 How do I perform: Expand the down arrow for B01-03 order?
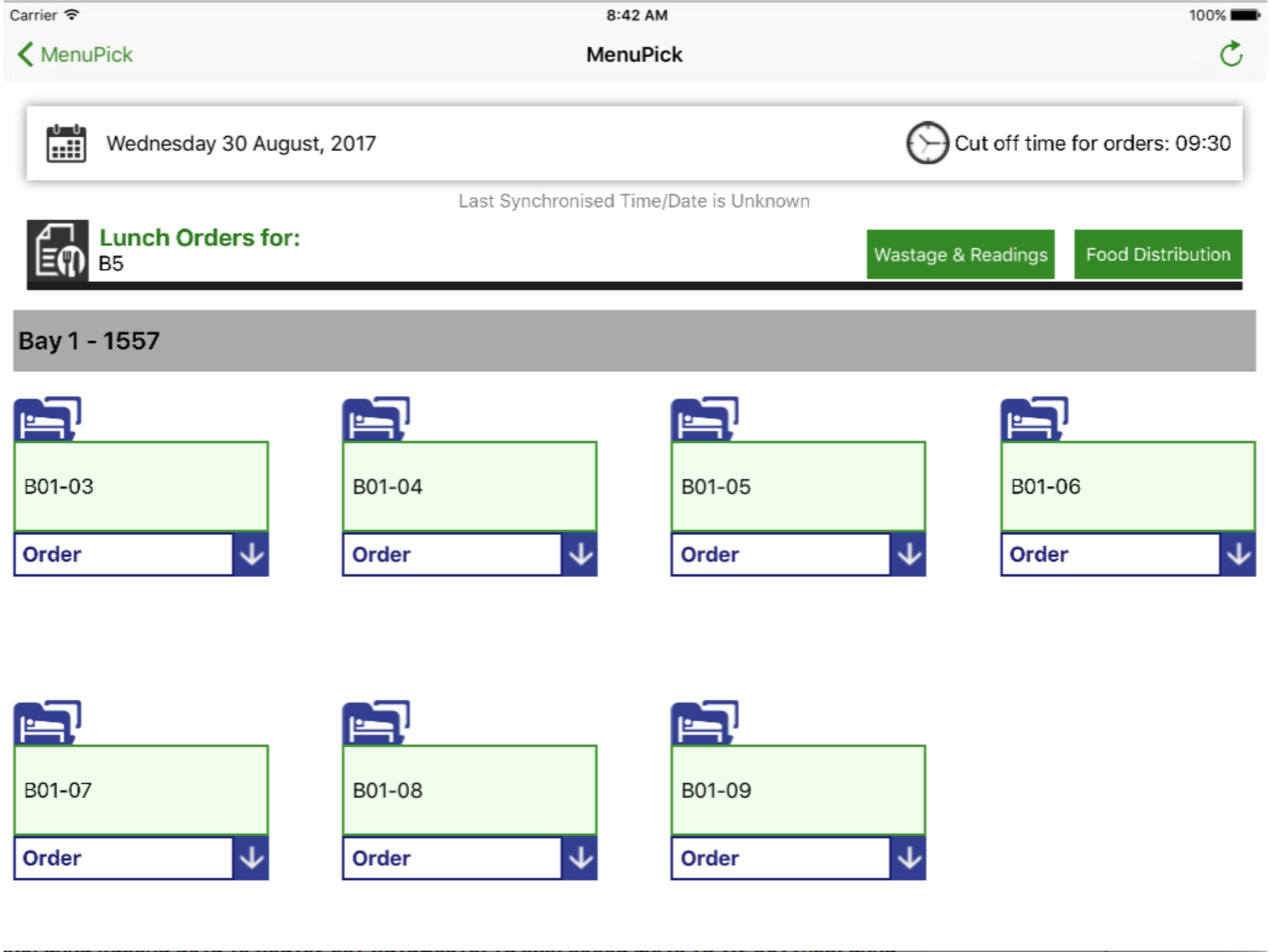pos(251,555)
